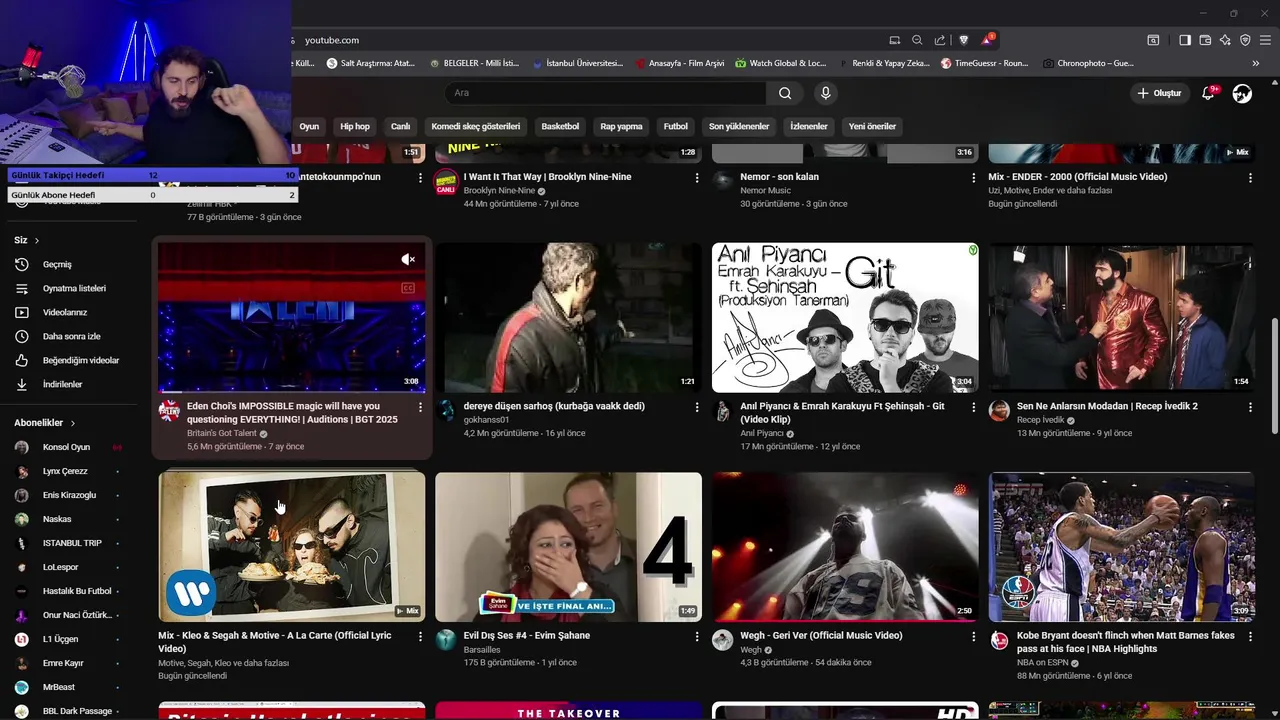
Task: Start voice search with microphone icon
Action: (x=825, y=93)
